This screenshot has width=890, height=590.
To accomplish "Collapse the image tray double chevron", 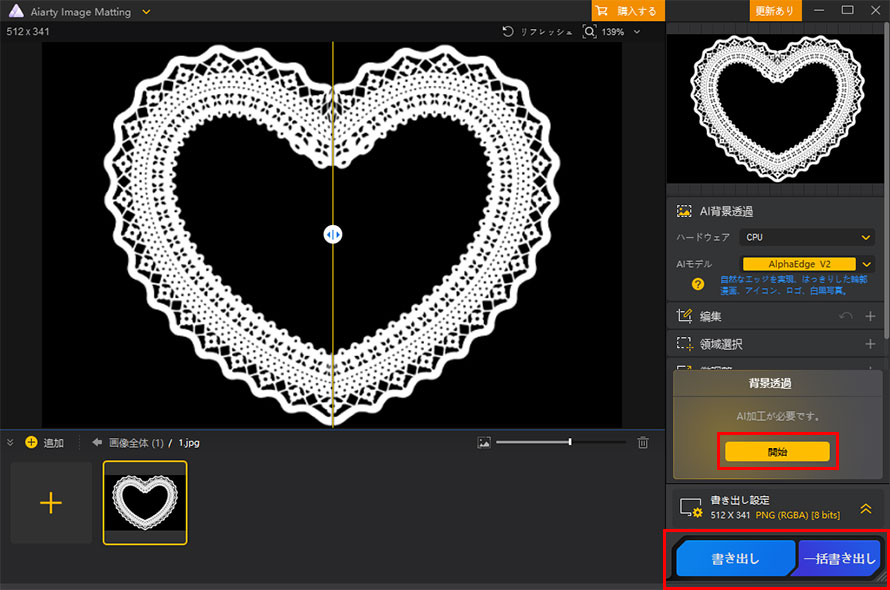I will coord(10,442).
